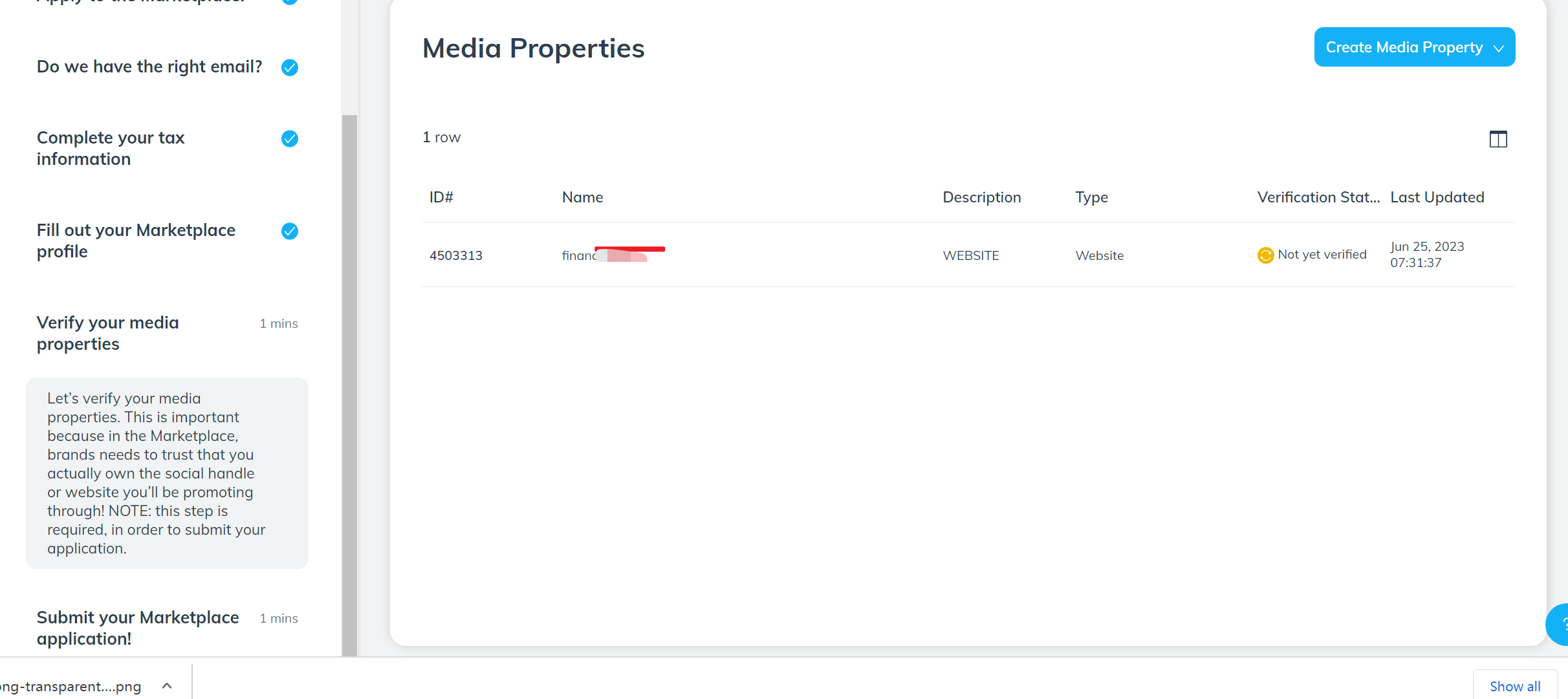Click the yellow Not yet verified status icon
Viewport: 1568px width, 699px height.
[x=1265, y=255]
